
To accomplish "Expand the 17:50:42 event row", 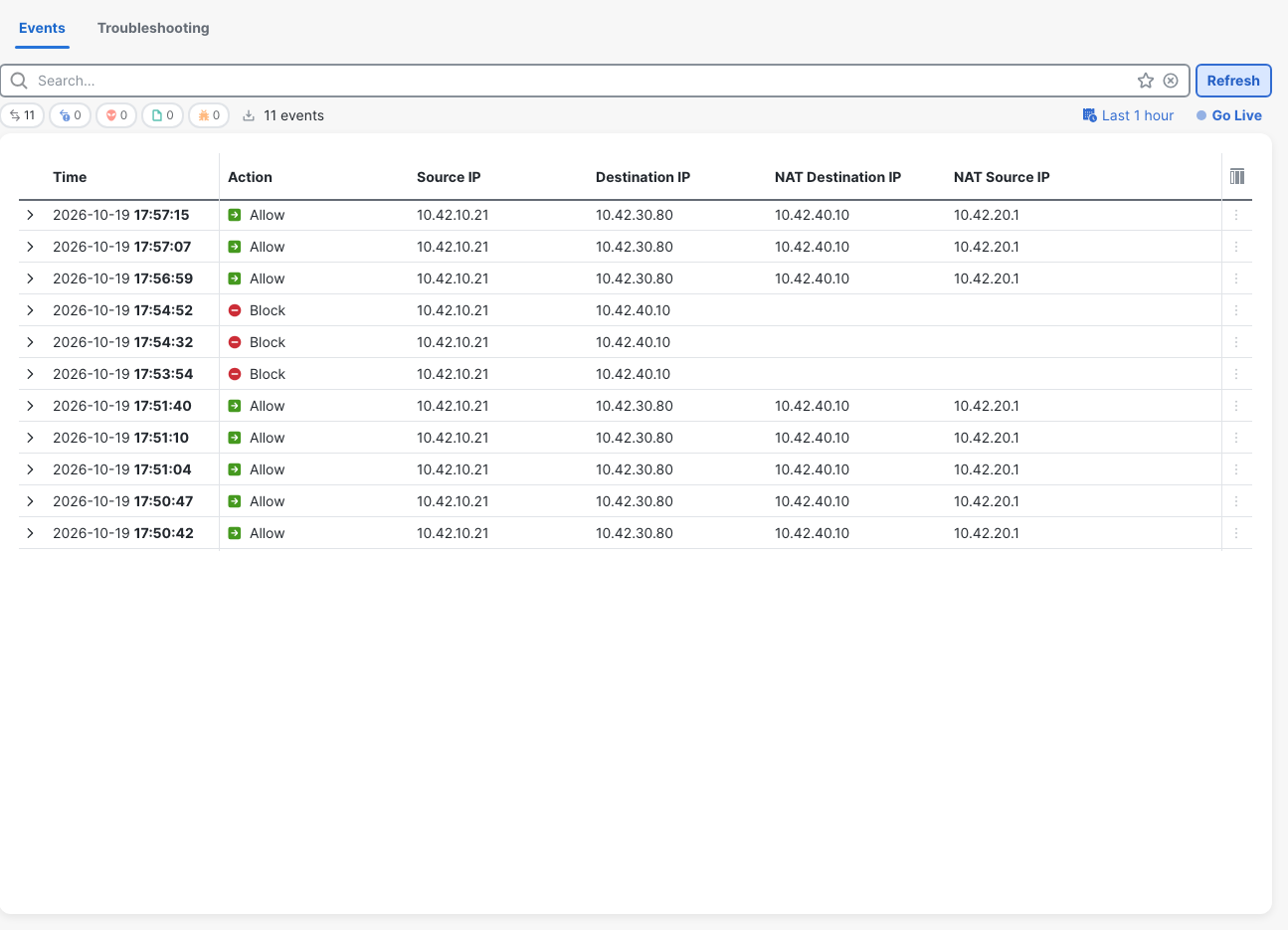I will pos(31,533).
